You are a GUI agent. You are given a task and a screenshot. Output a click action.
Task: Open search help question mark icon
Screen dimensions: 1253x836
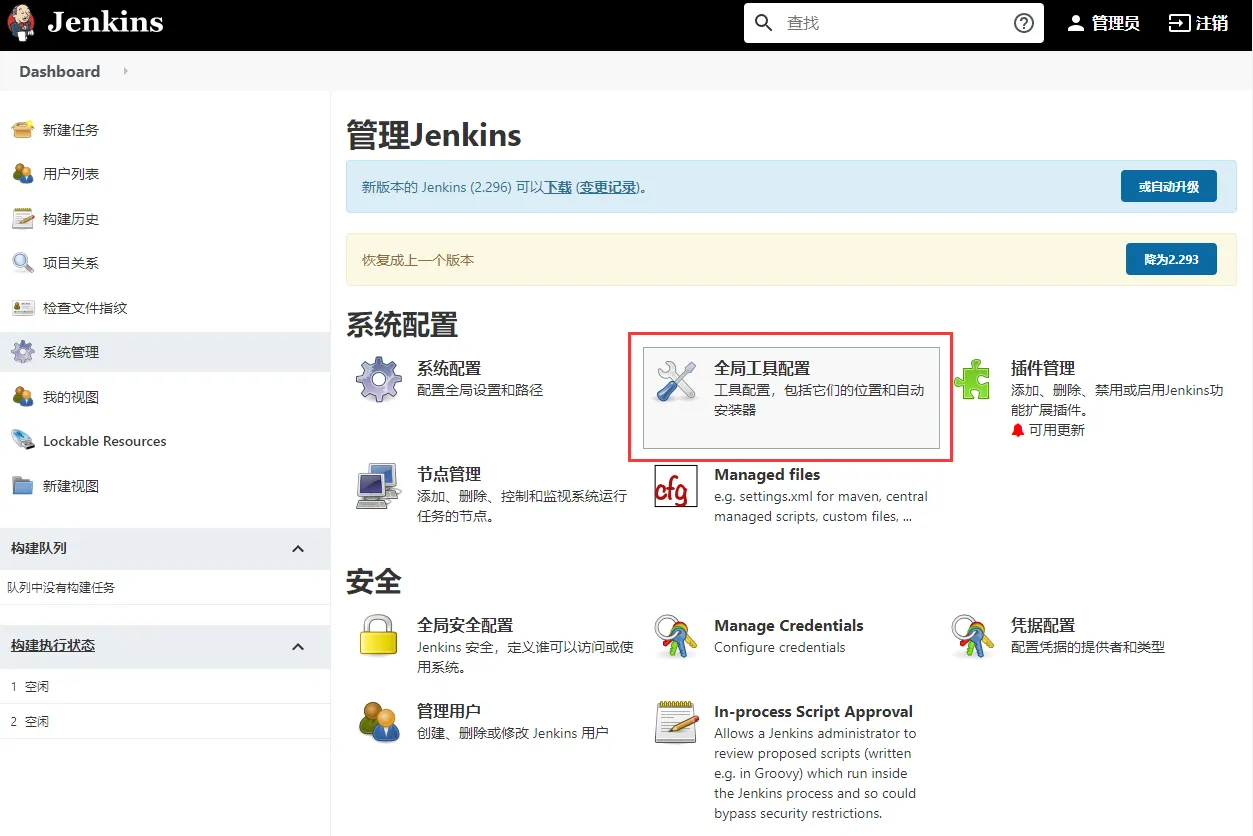1024,23
